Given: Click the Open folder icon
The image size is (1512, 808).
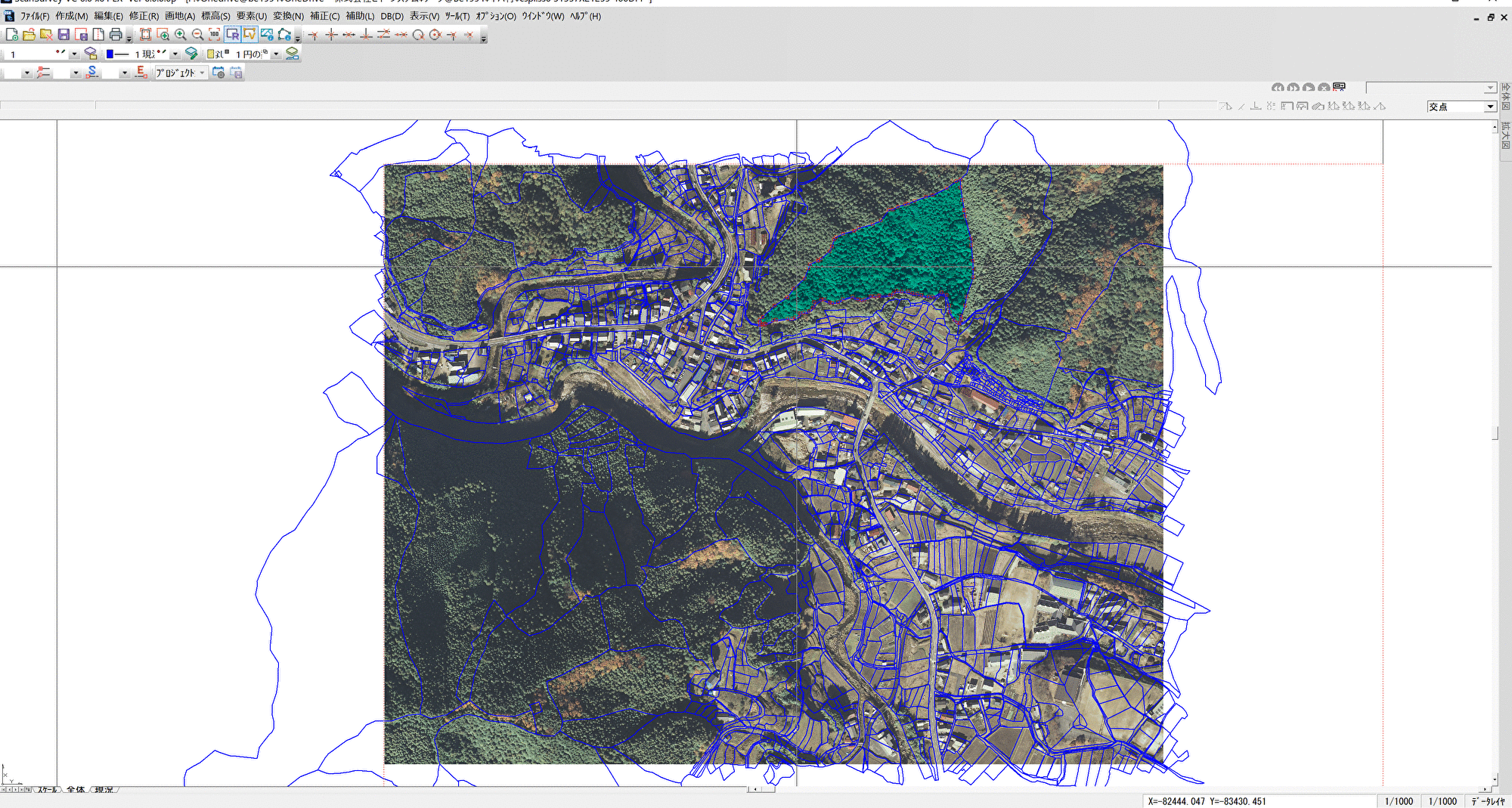Looking at the screenshot, I should (x=29, y=35).
